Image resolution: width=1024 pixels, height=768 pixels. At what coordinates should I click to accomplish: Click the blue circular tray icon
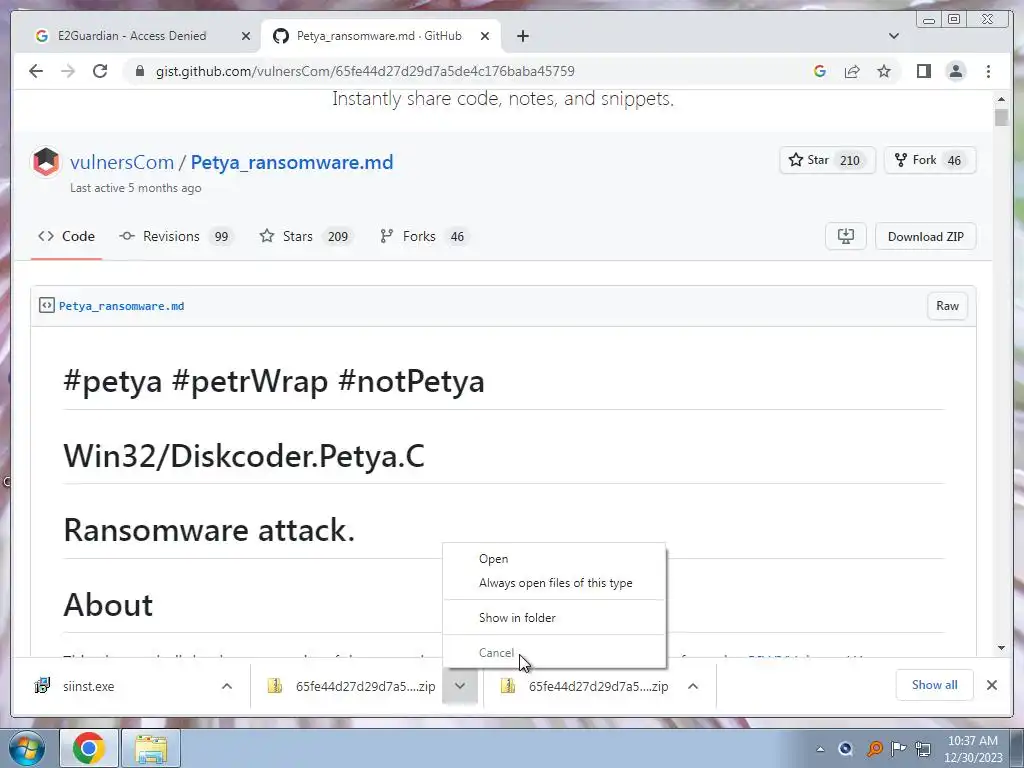[846, 748]
